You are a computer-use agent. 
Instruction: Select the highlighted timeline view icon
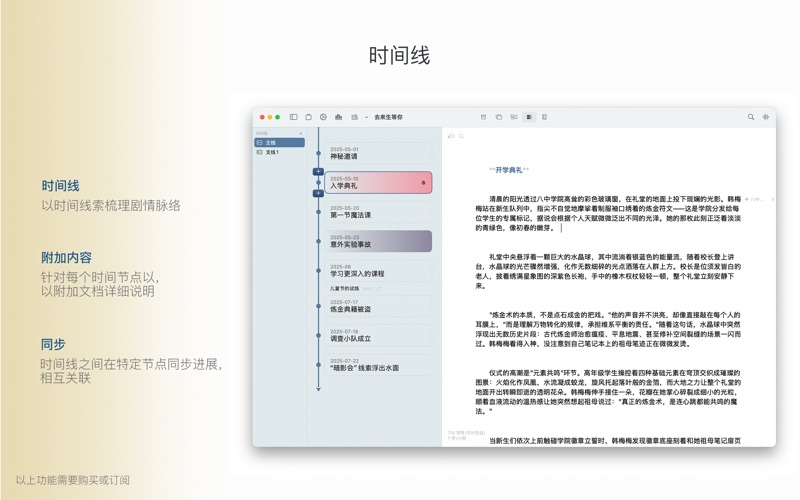pos(529,117)
